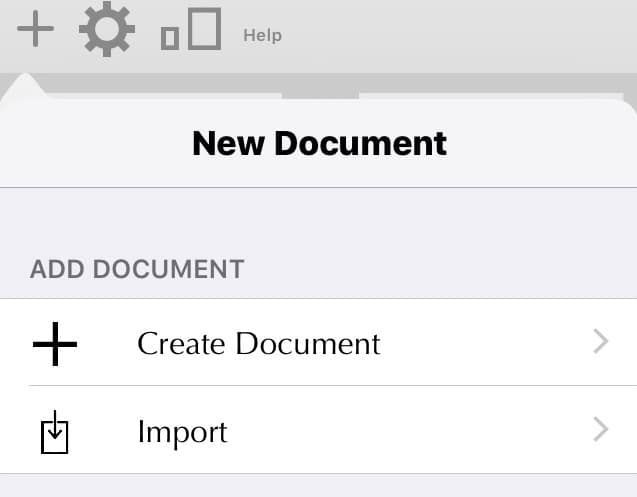Click the device size preview icon
This screenshot has height=497, width=637.
[191, 30]
